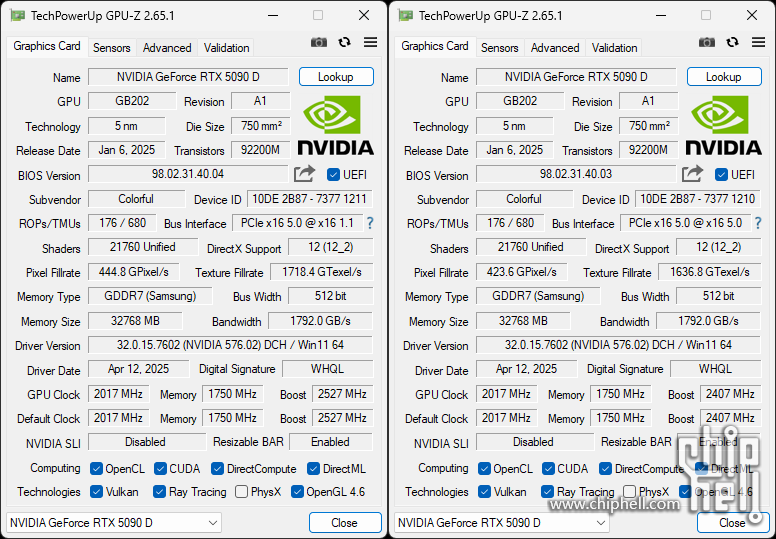Click GPU-Z title bar app icon, right window
Viewport: 776px width, 539px height.
(x=405, y=15)
